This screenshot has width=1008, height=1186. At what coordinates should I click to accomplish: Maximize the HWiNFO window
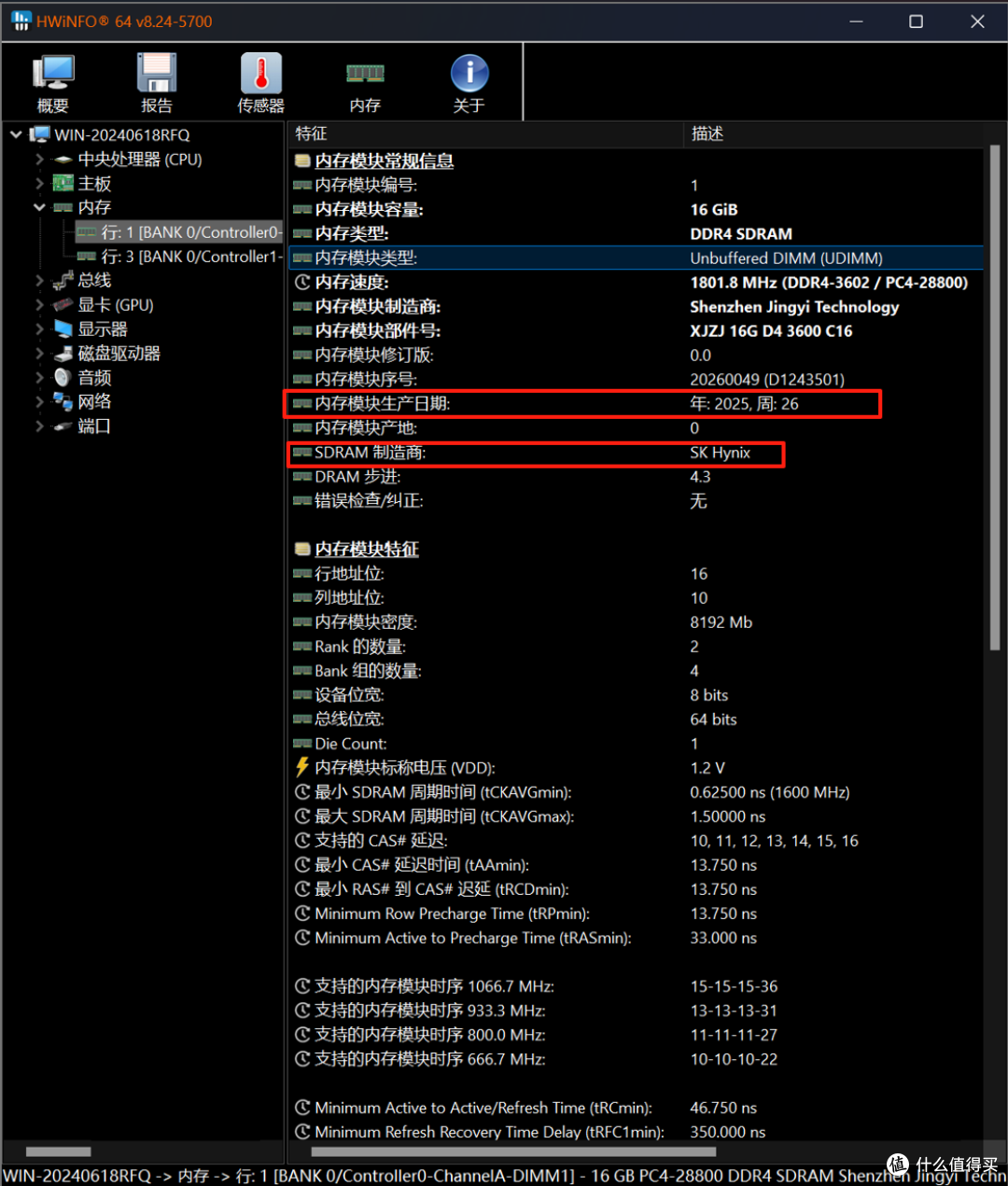(x=916, y=21)
